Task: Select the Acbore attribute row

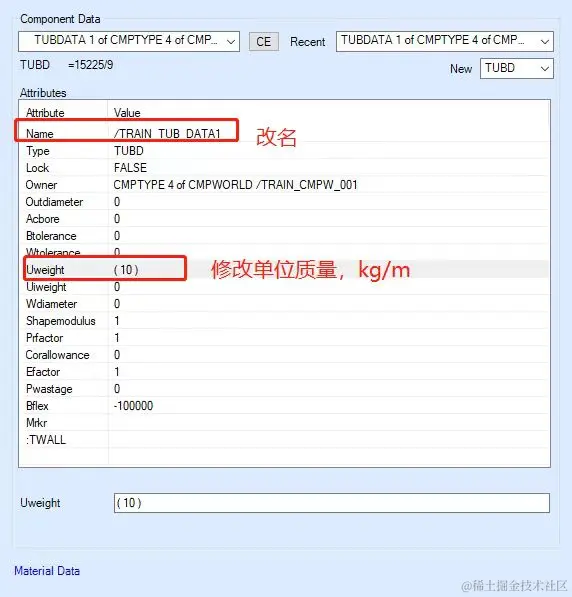Action: 284,219
